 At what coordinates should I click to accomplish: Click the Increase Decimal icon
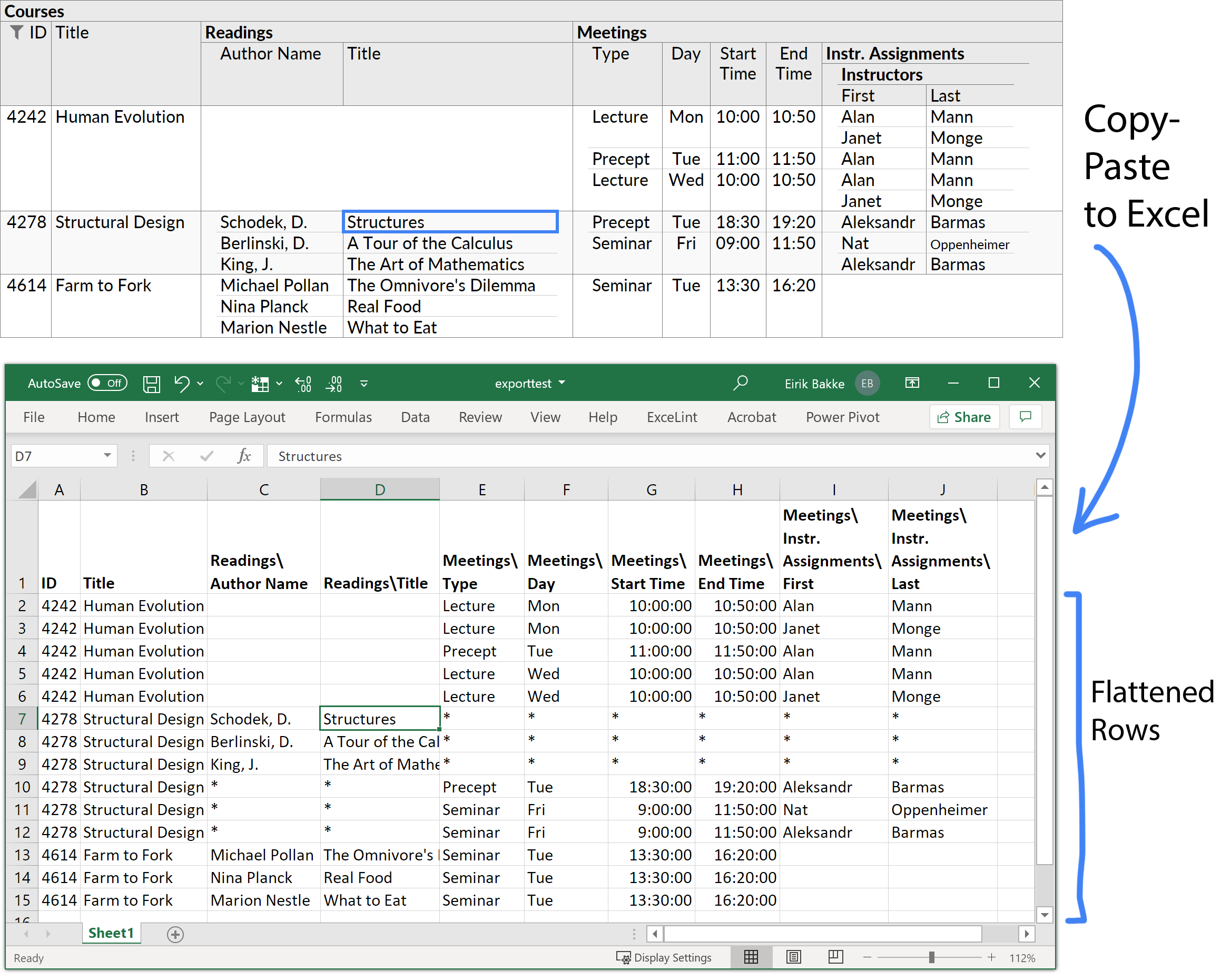pos(303,384)
